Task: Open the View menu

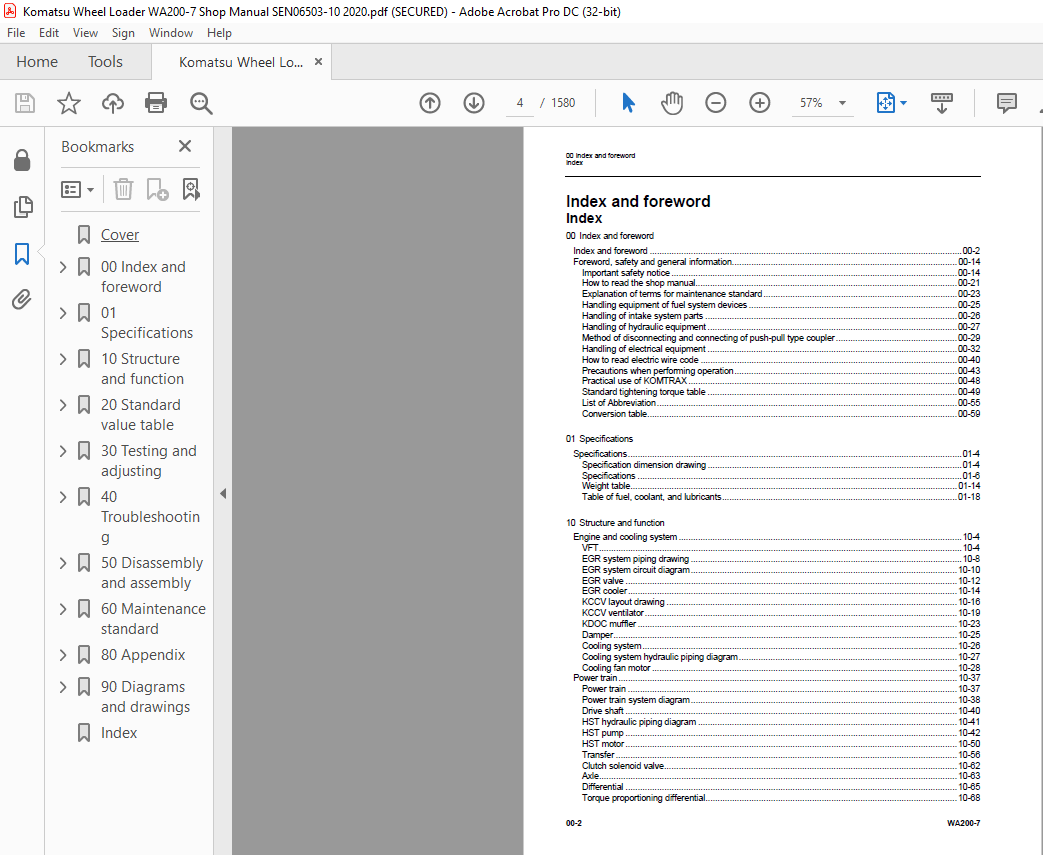Action: click(85, 33)
